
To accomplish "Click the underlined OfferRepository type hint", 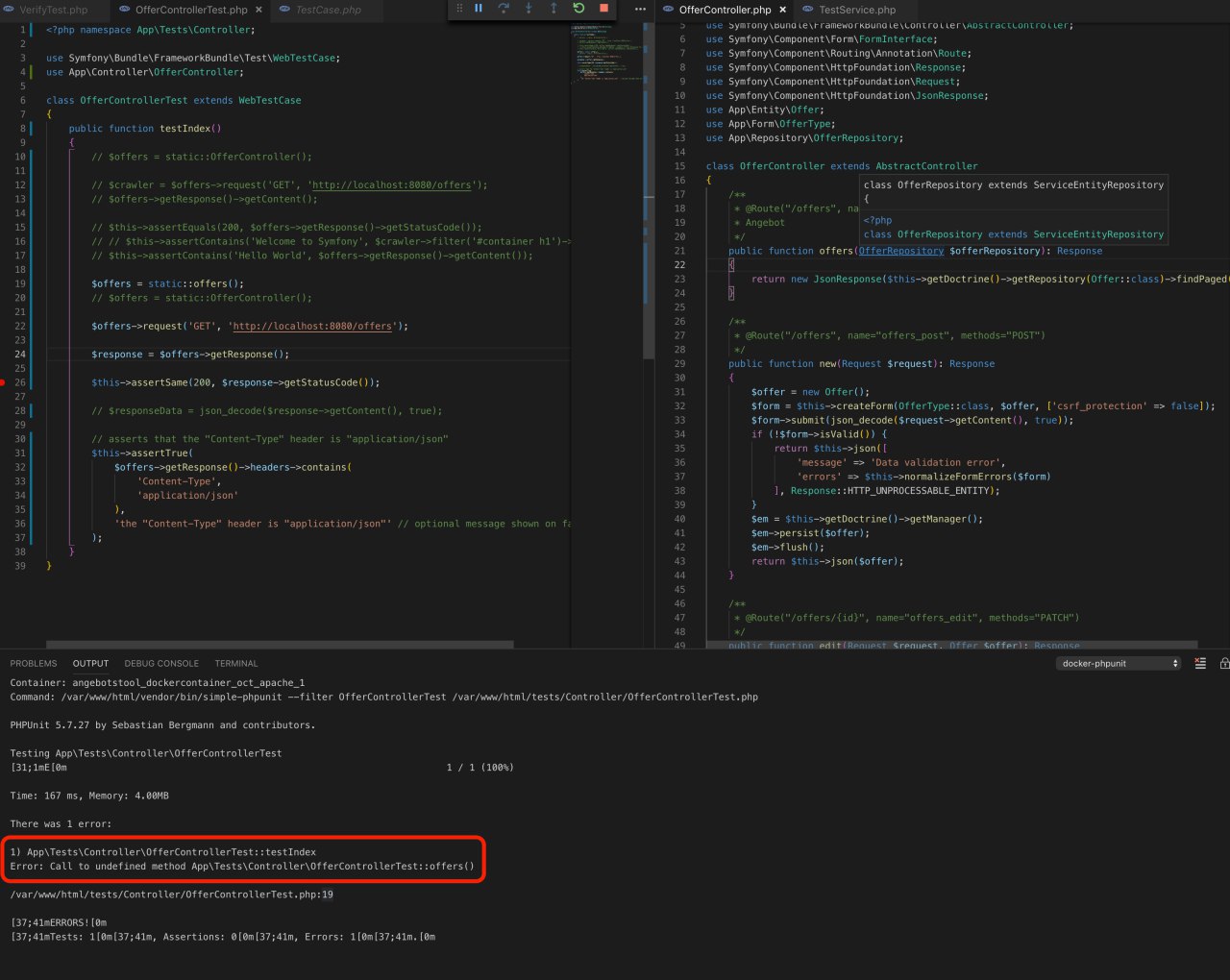I will tap(900, 251).
